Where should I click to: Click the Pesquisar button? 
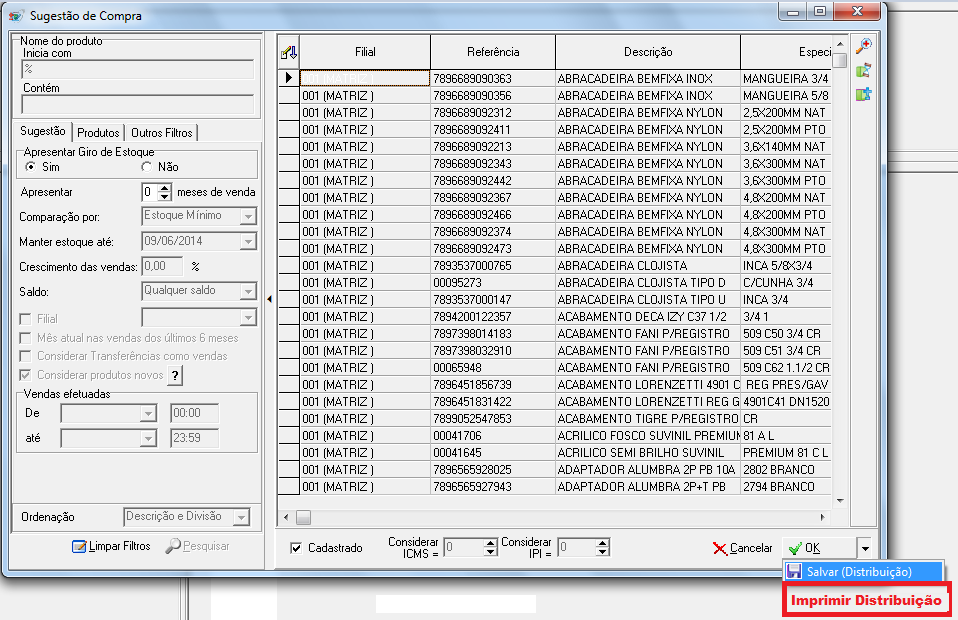(x=198, y=546)
